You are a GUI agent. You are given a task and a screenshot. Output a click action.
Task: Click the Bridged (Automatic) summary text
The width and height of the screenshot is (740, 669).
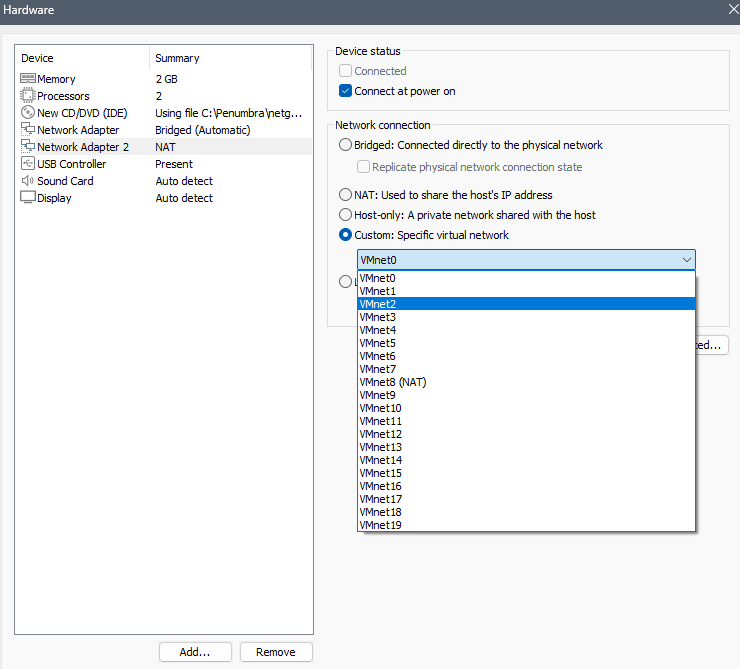203,130
